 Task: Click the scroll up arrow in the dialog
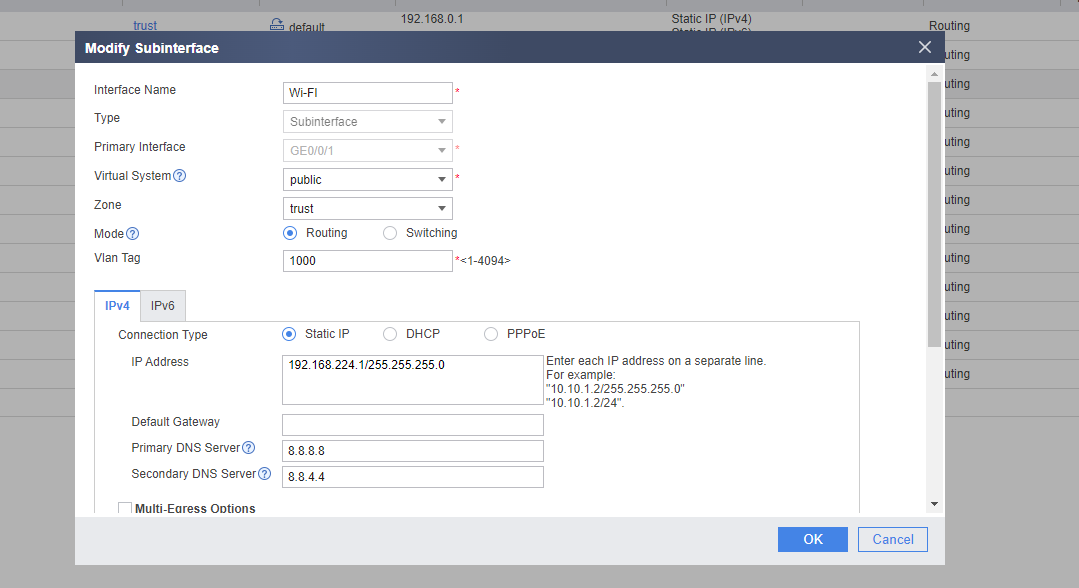tap(934, 74)
